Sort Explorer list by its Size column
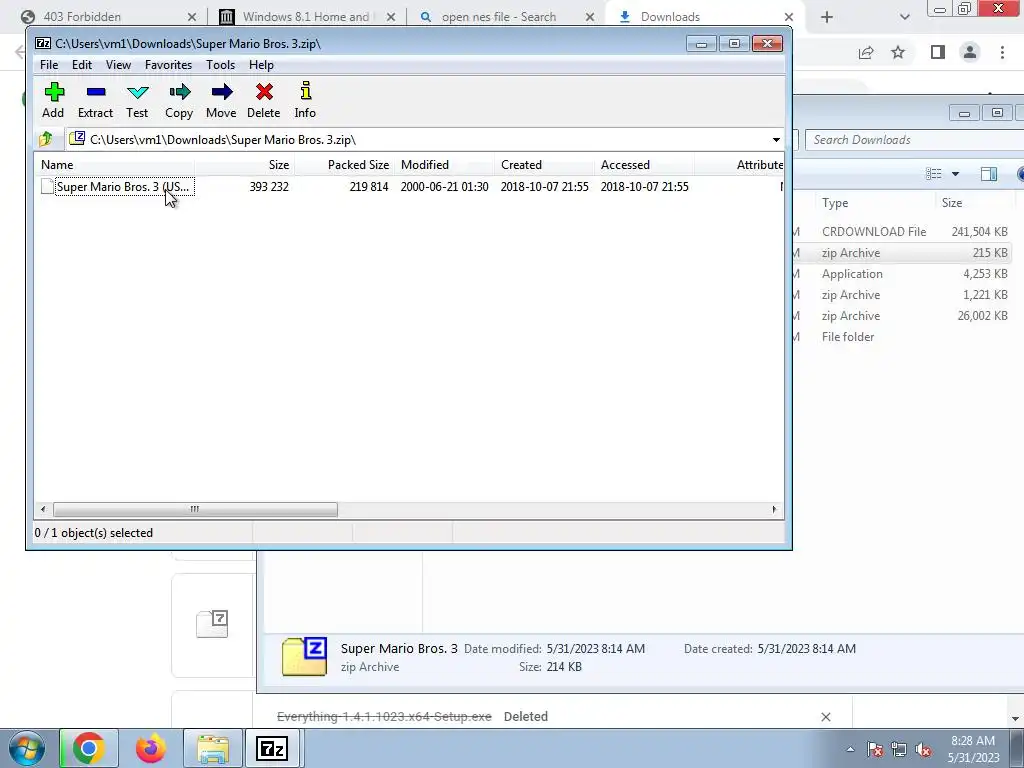 pos(976,203)
